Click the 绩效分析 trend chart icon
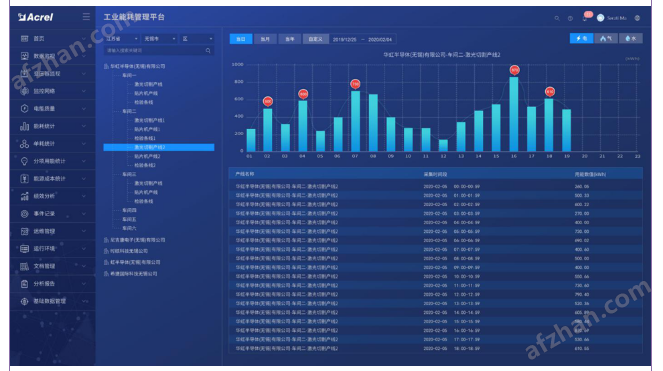The width and height of the screenshot is (663, 371). click(x=25, y=196)
